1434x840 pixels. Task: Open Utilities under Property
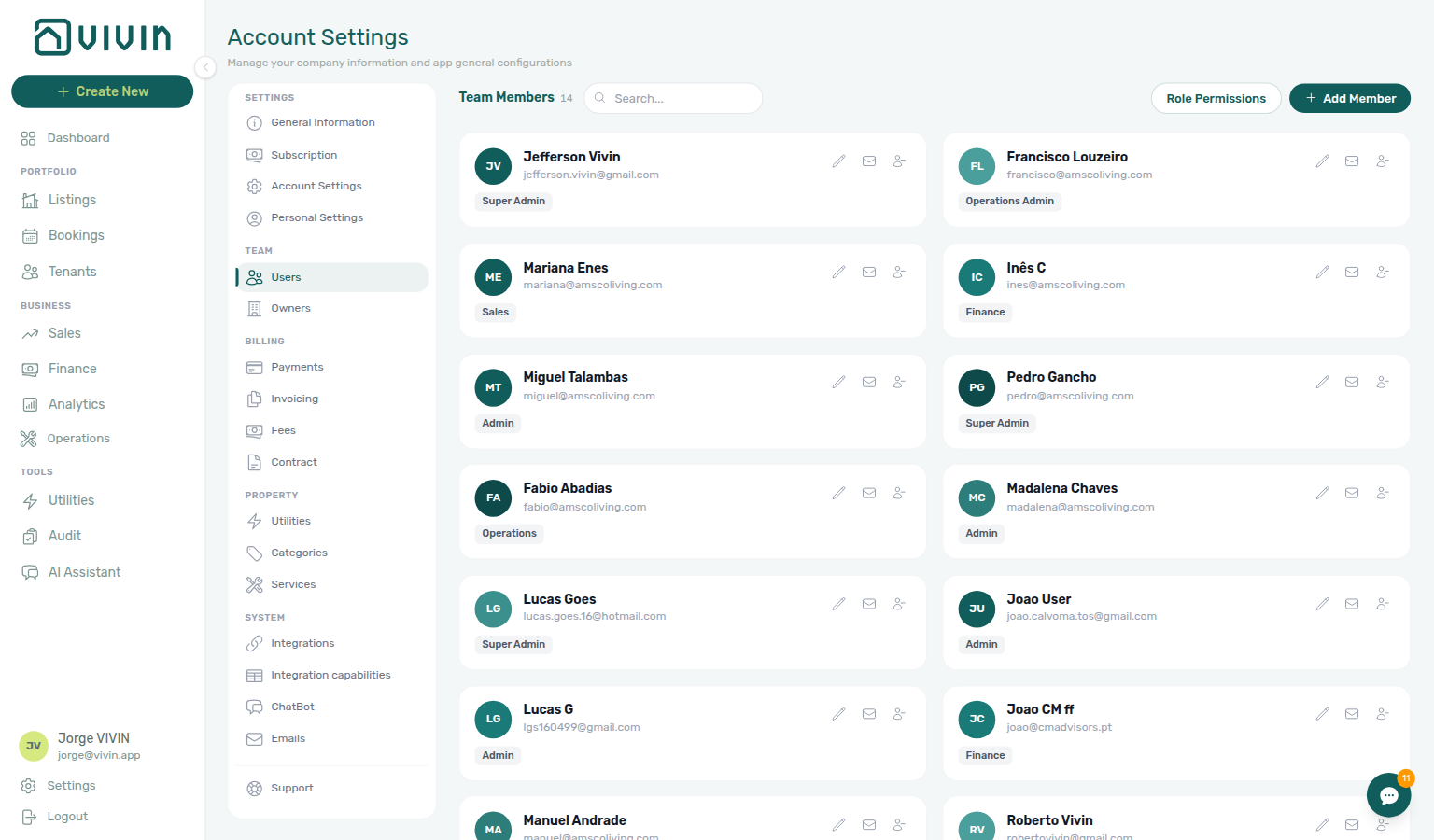point(331,521)
